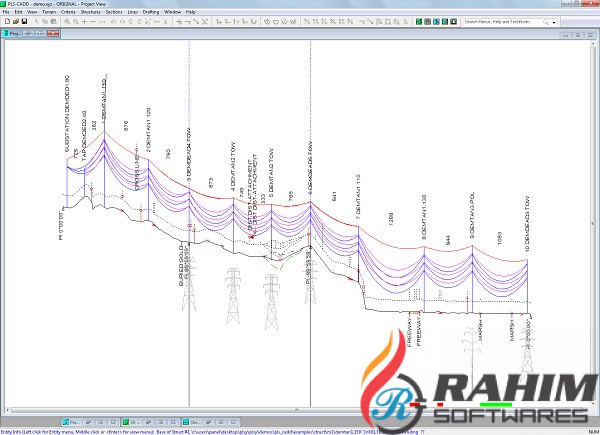Viewport: 600px width, 435px height.
Task: Click the span length label 944
Action: pos(448,240)
